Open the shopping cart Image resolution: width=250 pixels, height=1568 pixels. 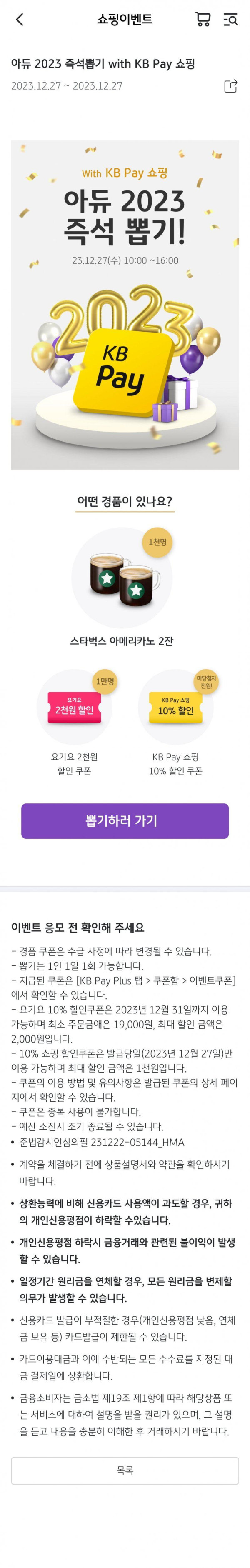pyautogui.click(x=202, y=20)
